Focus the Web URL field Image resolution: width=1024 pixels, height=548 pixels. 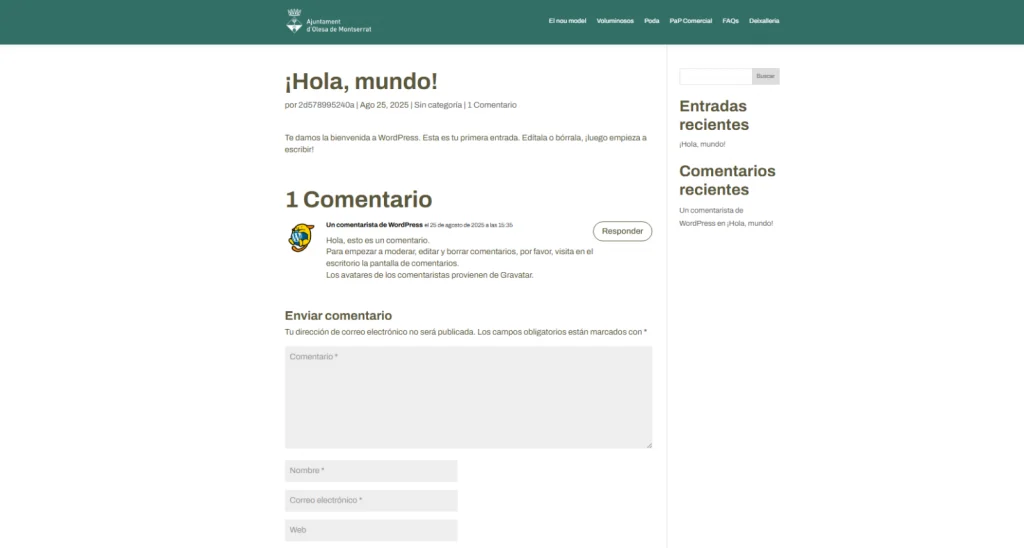pos(371,530)
